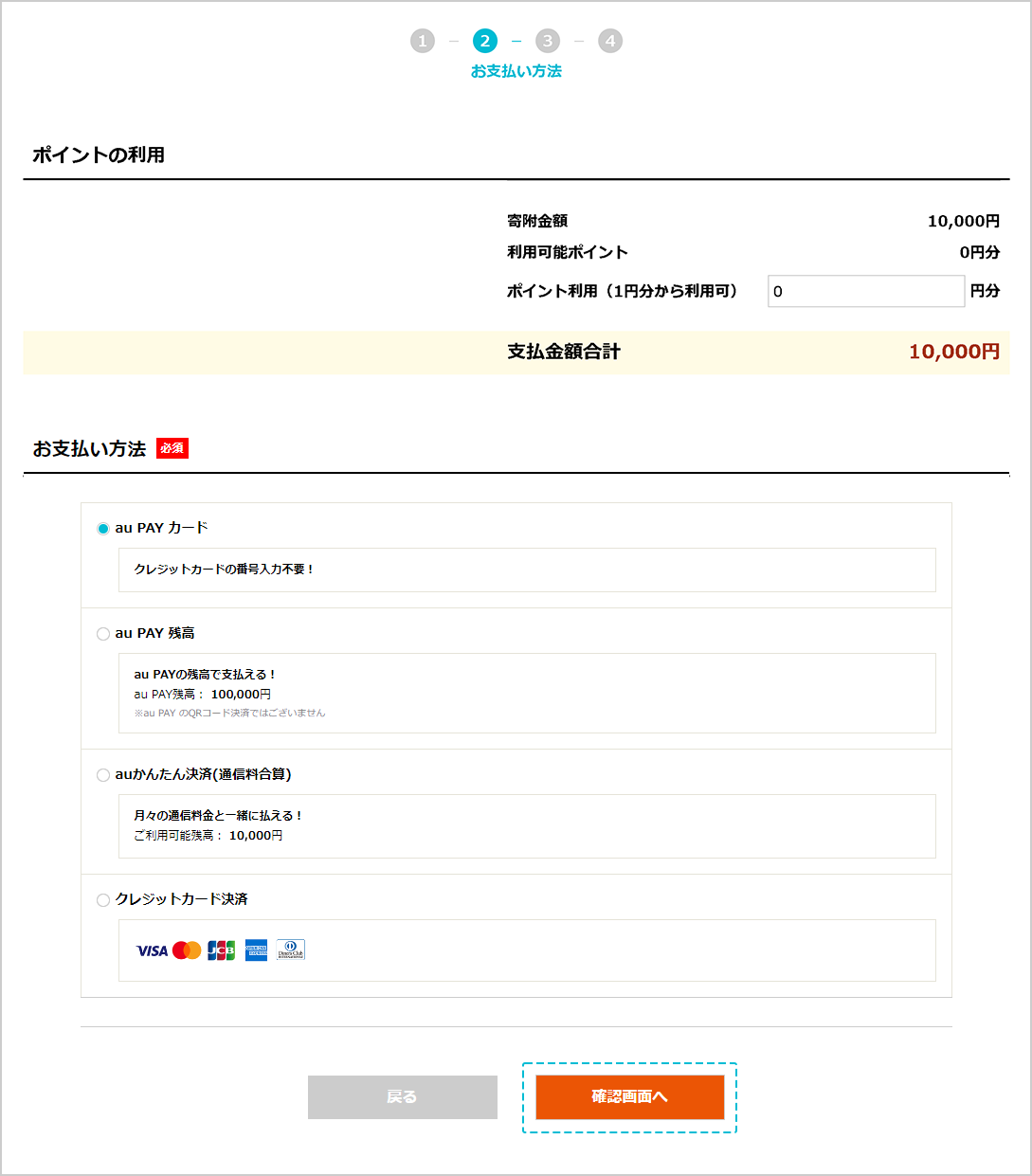Click the 支払金額合計 label
Viewport: 1032px width, 1176px height.
[564, 352]
